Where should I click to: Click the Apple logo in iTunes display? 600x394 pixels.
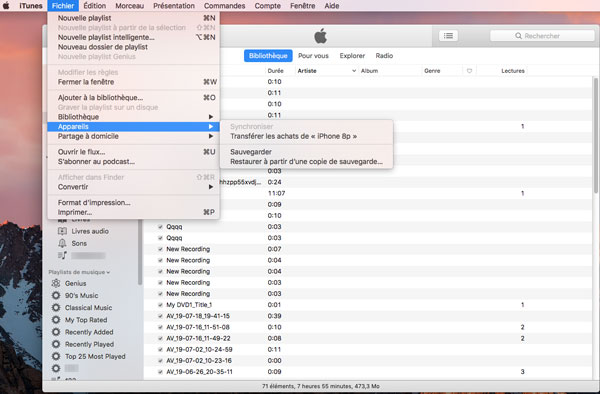click(321, 36)
